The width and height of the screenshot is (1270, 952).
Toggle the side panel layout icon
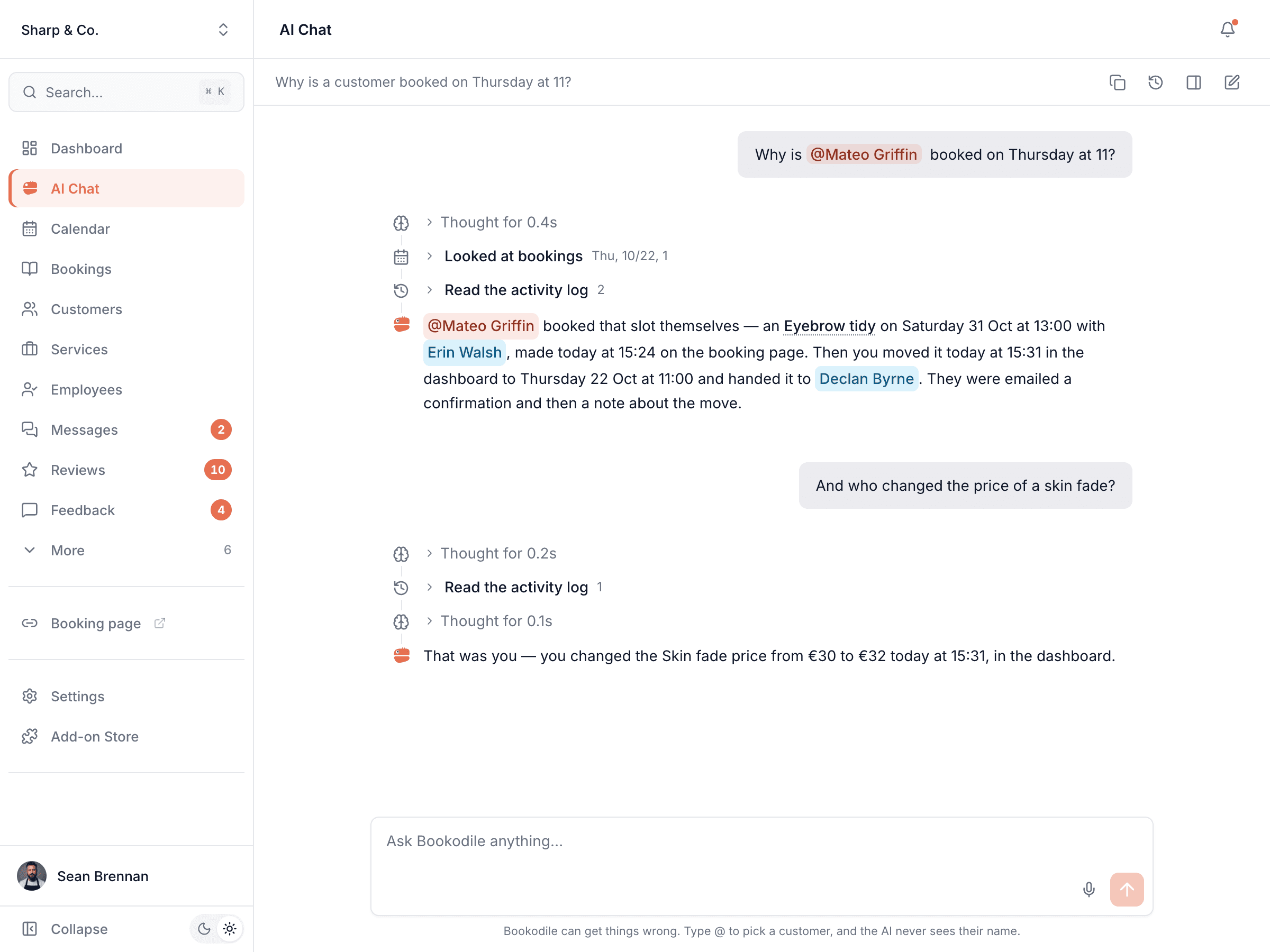(1194, 83)
